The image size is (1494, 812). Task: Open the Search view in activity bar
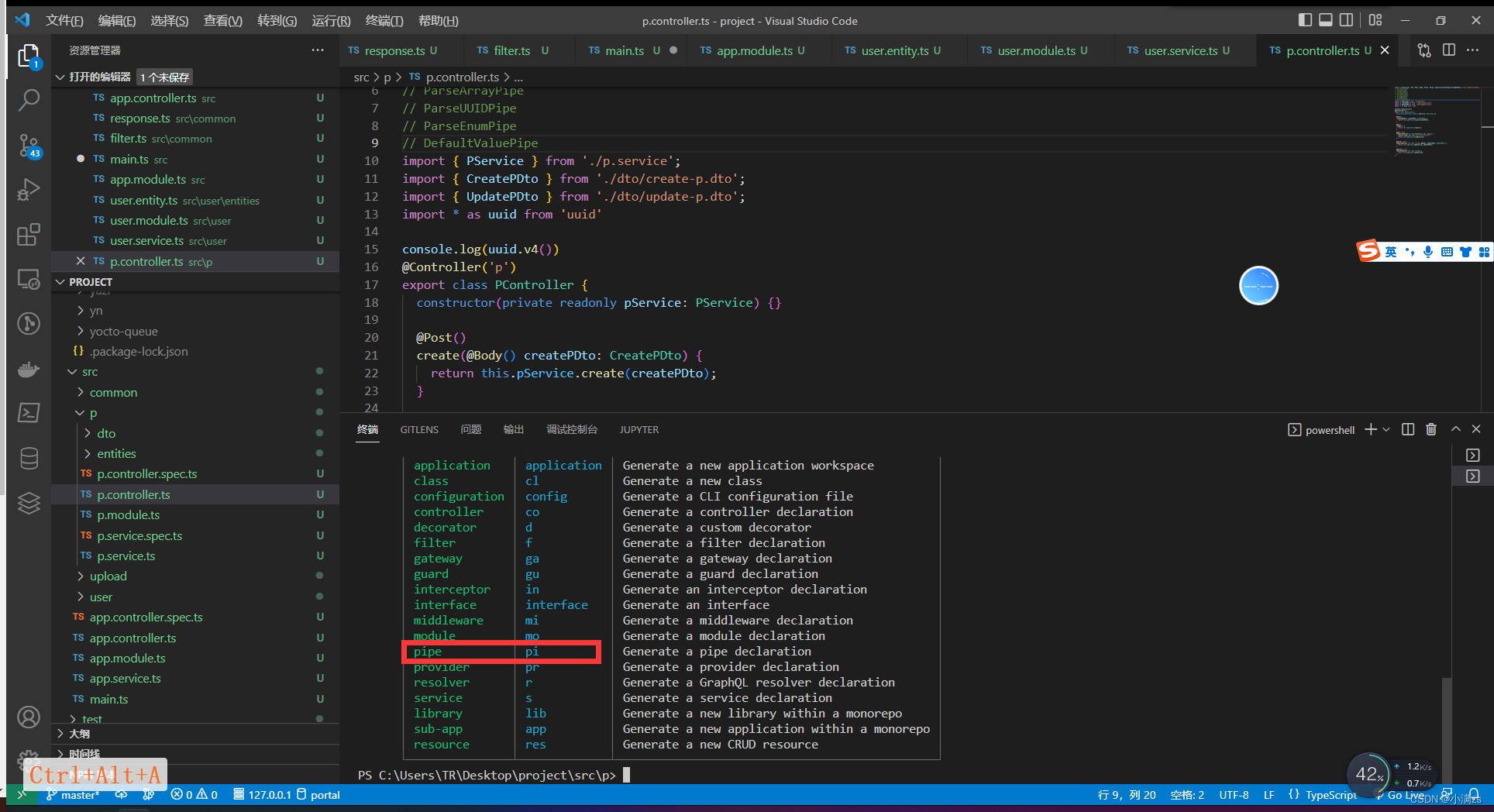pos(29,99)
